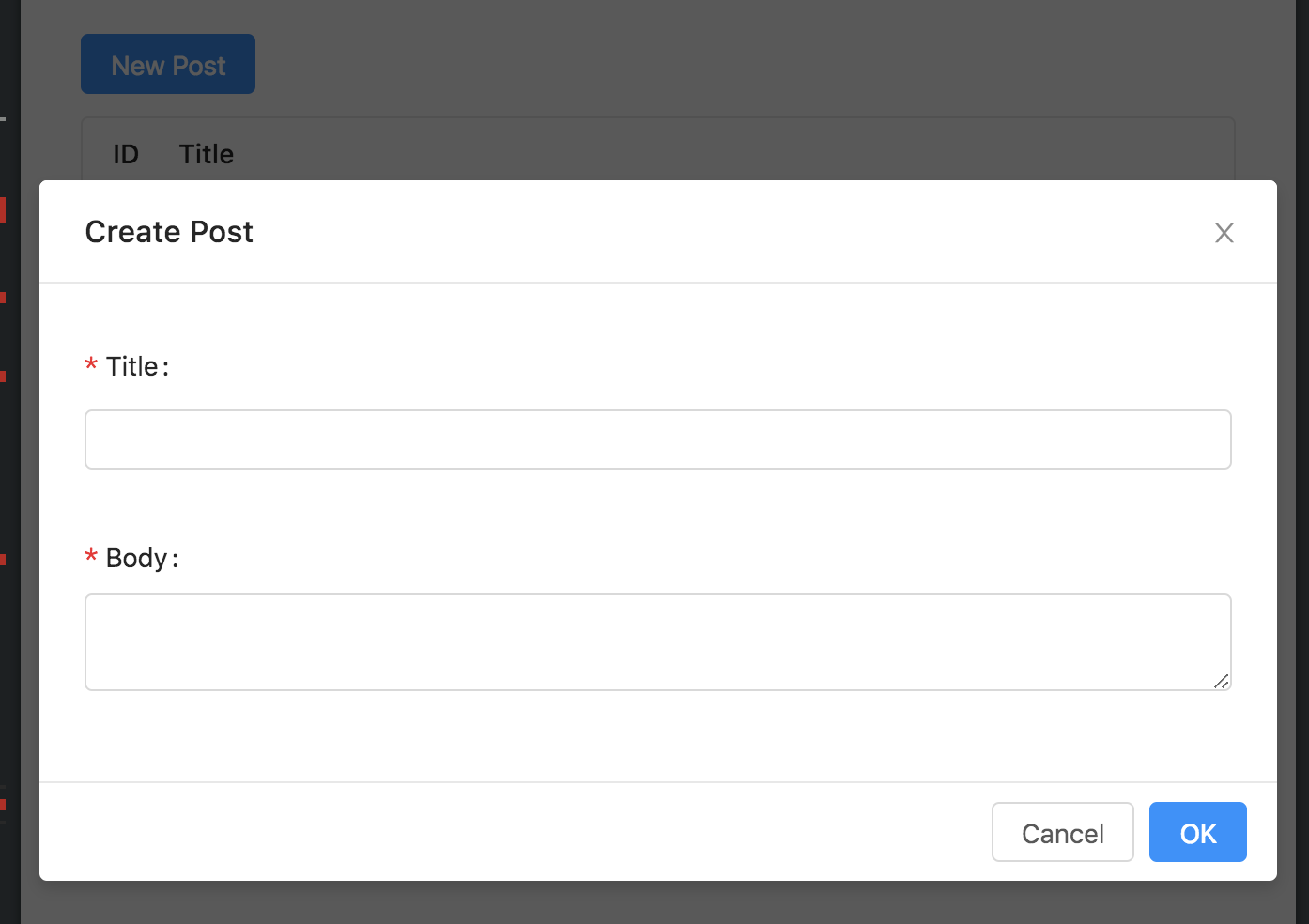This screenshot has width=1309, height=924.
Task: Focus the Title text input
Action: [657, 439]
